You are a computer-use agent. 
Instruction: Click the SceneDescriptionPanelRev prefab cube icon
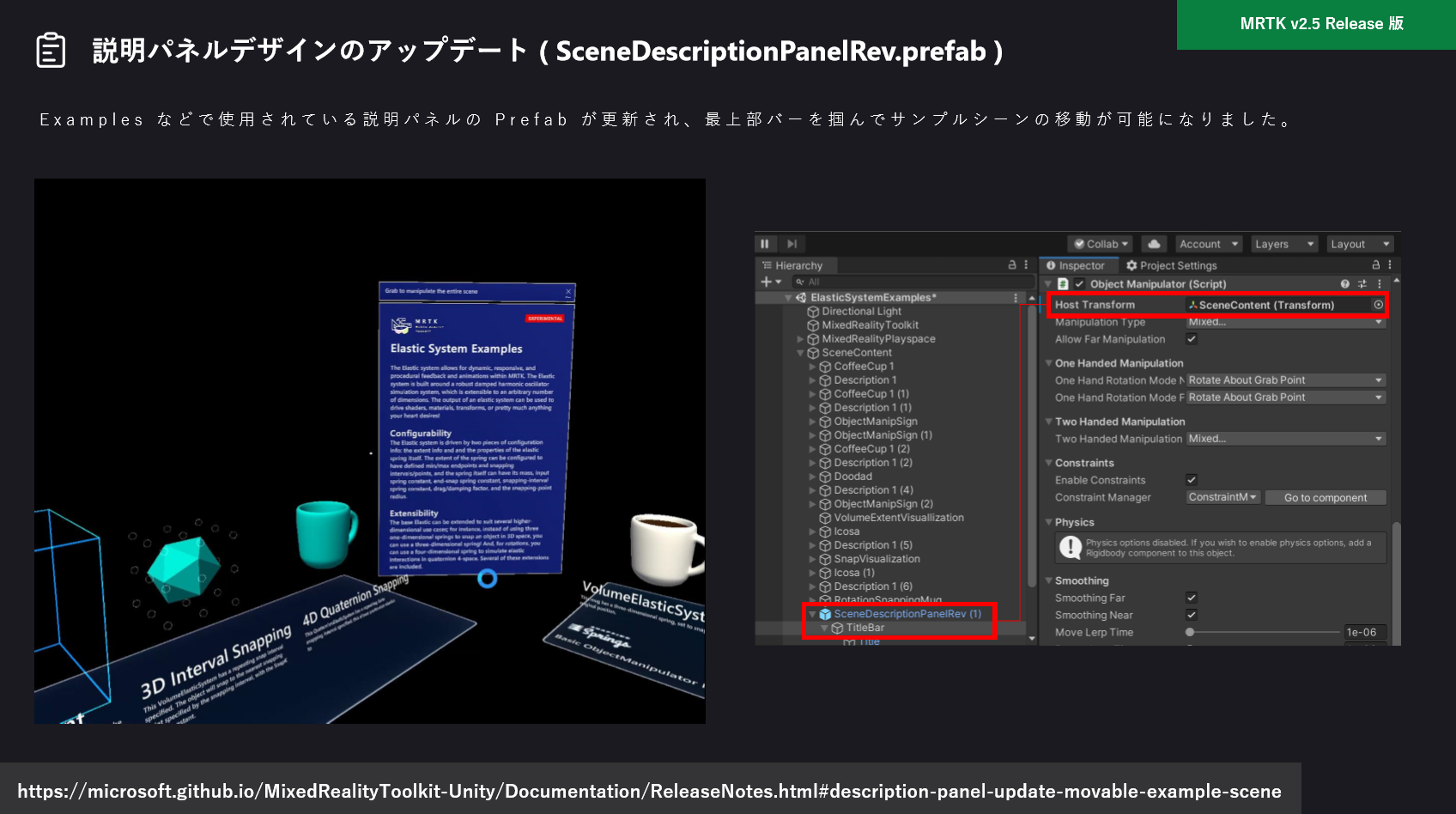click(x=826, y=614)
